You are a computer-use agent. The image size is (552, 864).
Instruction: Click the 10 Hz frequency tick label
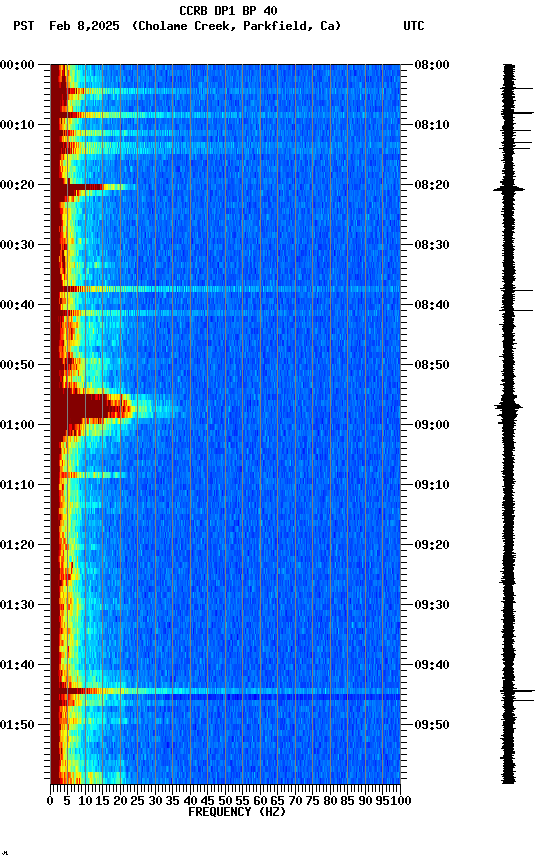[85, 801]
